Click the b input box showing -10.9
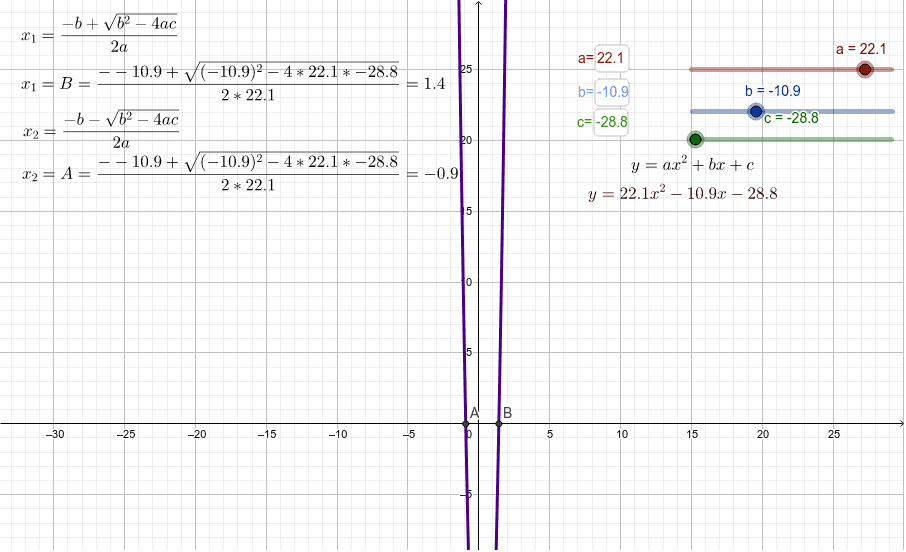This screenshot has width=906, height=552. point(611,92)
